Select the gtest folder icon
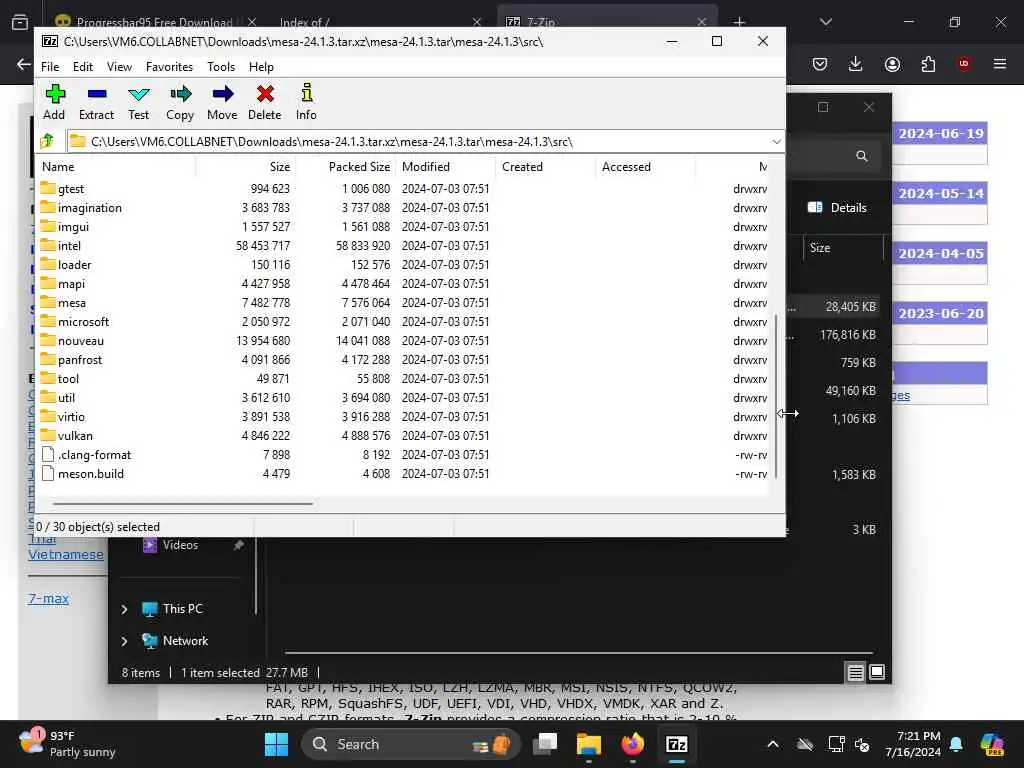 click(48, 188)
